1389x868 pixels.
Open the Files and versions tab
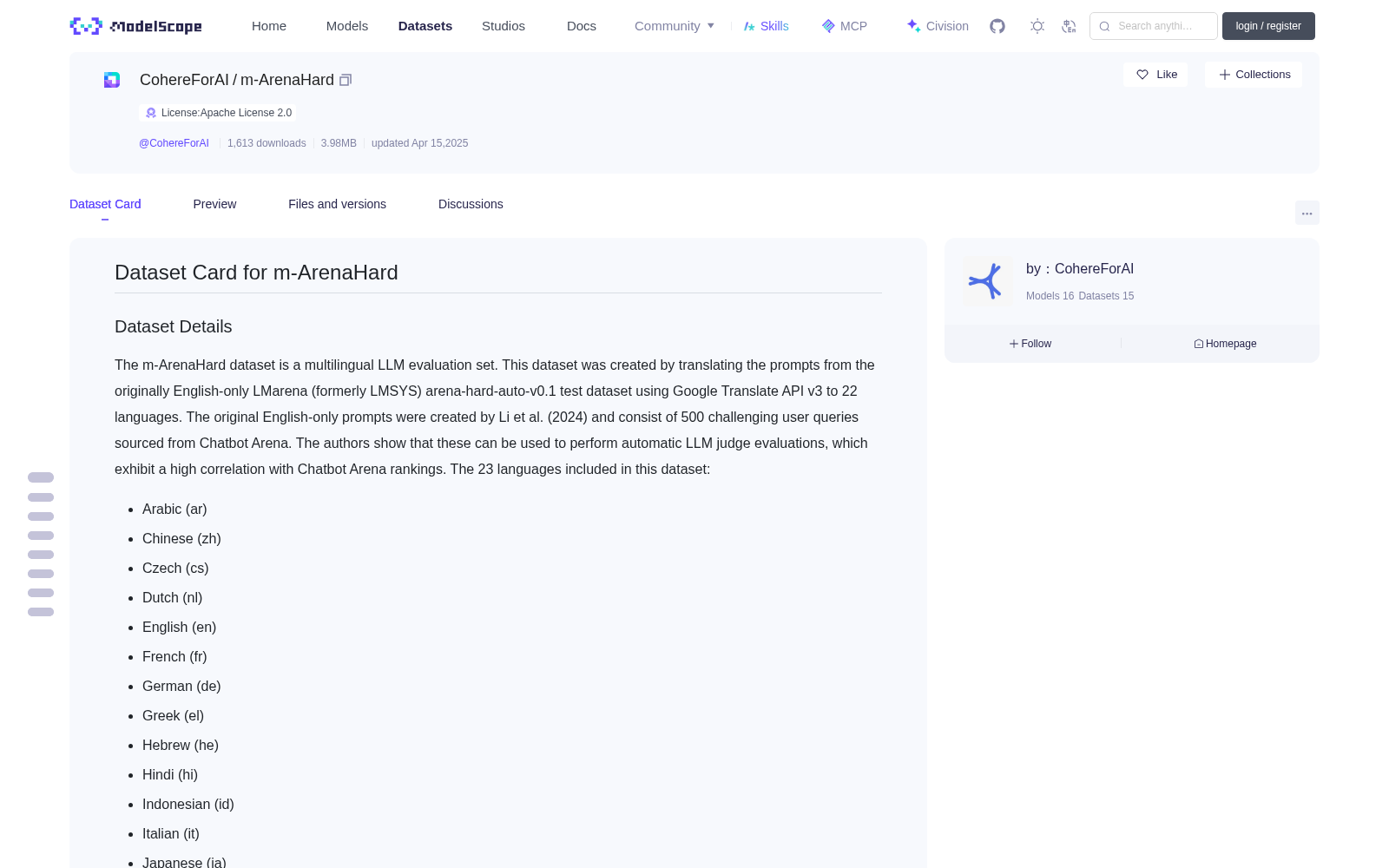tap(337, 204)
